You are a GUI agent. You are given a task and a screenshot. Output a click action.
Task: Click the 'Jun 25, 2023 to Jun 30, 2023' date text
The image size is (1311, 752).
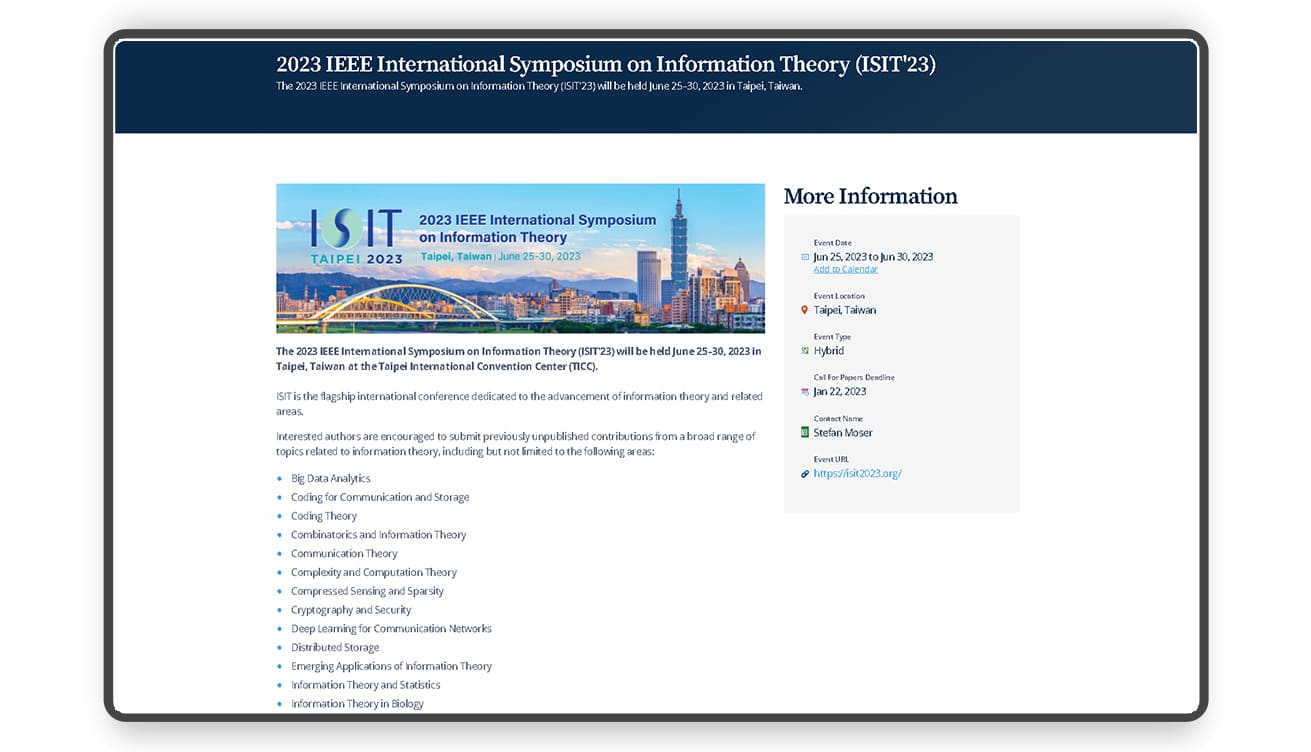[x=873, y=257]
